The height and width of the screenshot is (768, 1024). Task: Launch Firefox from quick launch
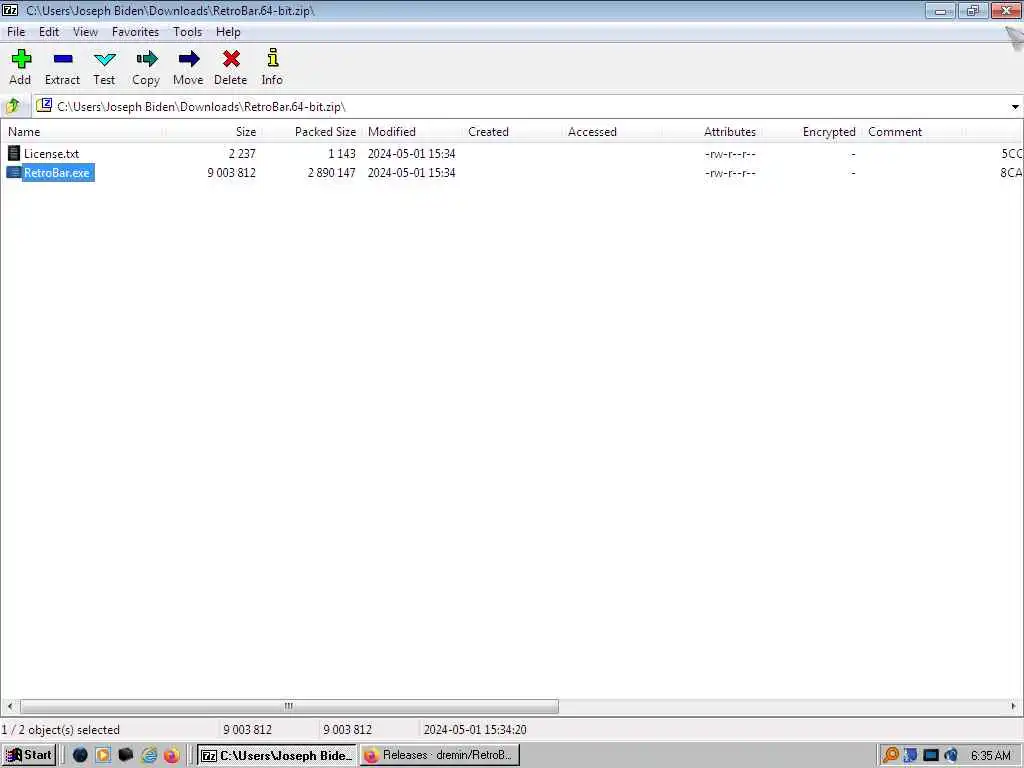pos(172,755)
